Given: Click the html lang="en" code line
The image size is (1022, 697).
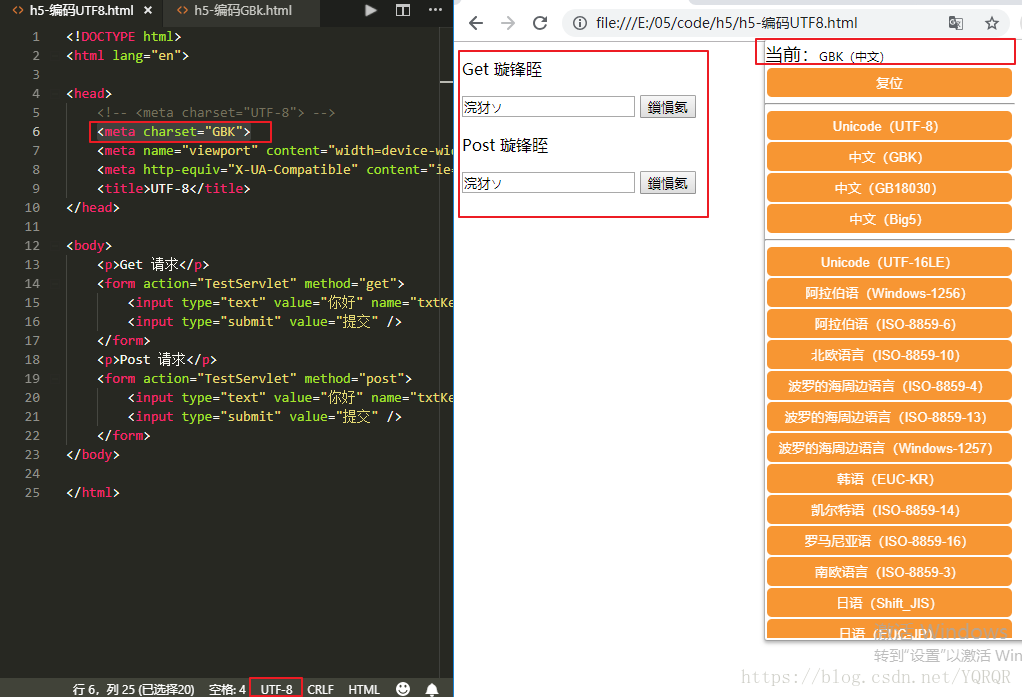Looking at the screenshot, I should click(127, 56).
